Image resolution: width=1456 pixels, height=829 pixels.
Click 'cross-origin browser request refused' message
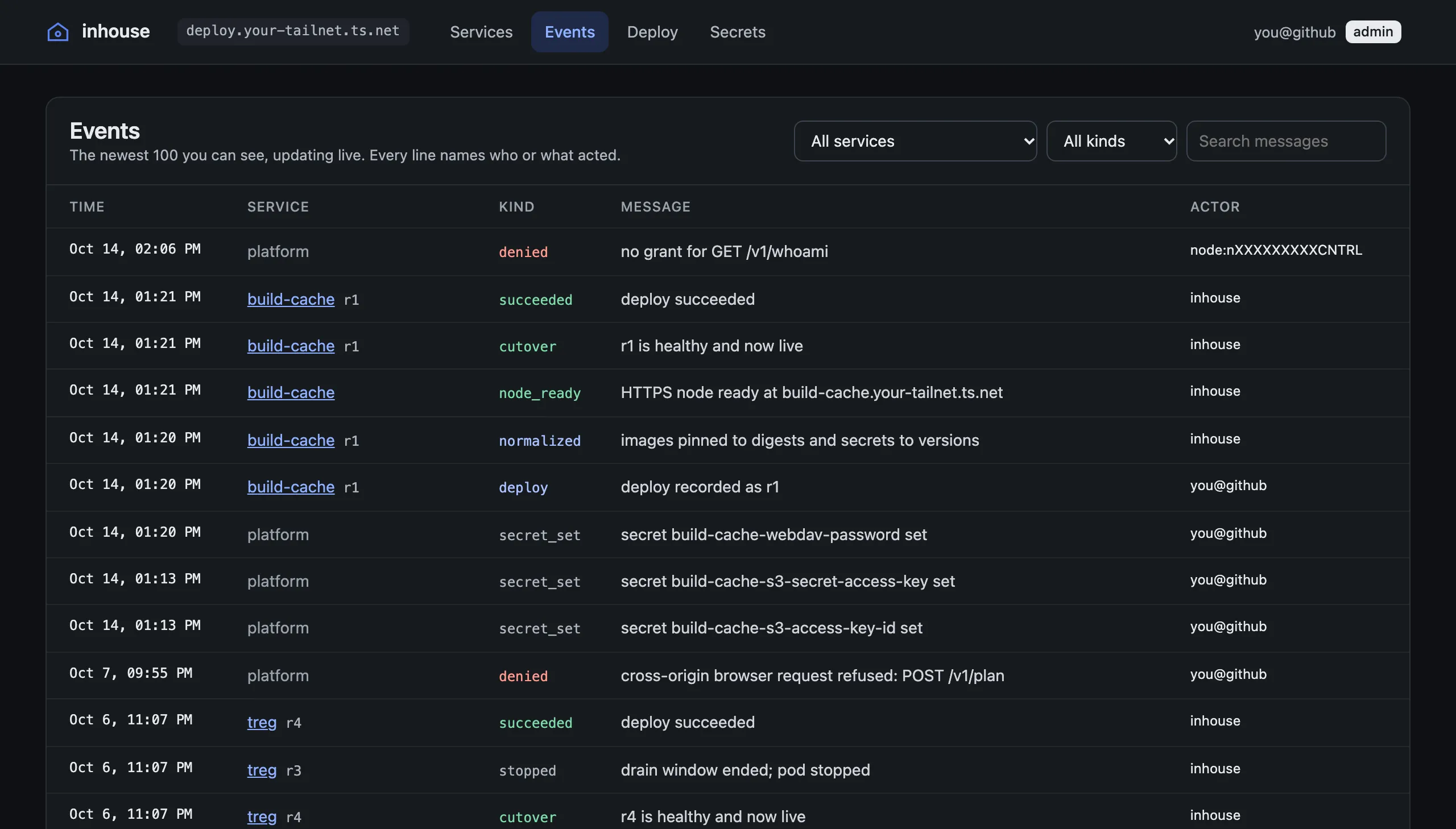coord(813,675)
